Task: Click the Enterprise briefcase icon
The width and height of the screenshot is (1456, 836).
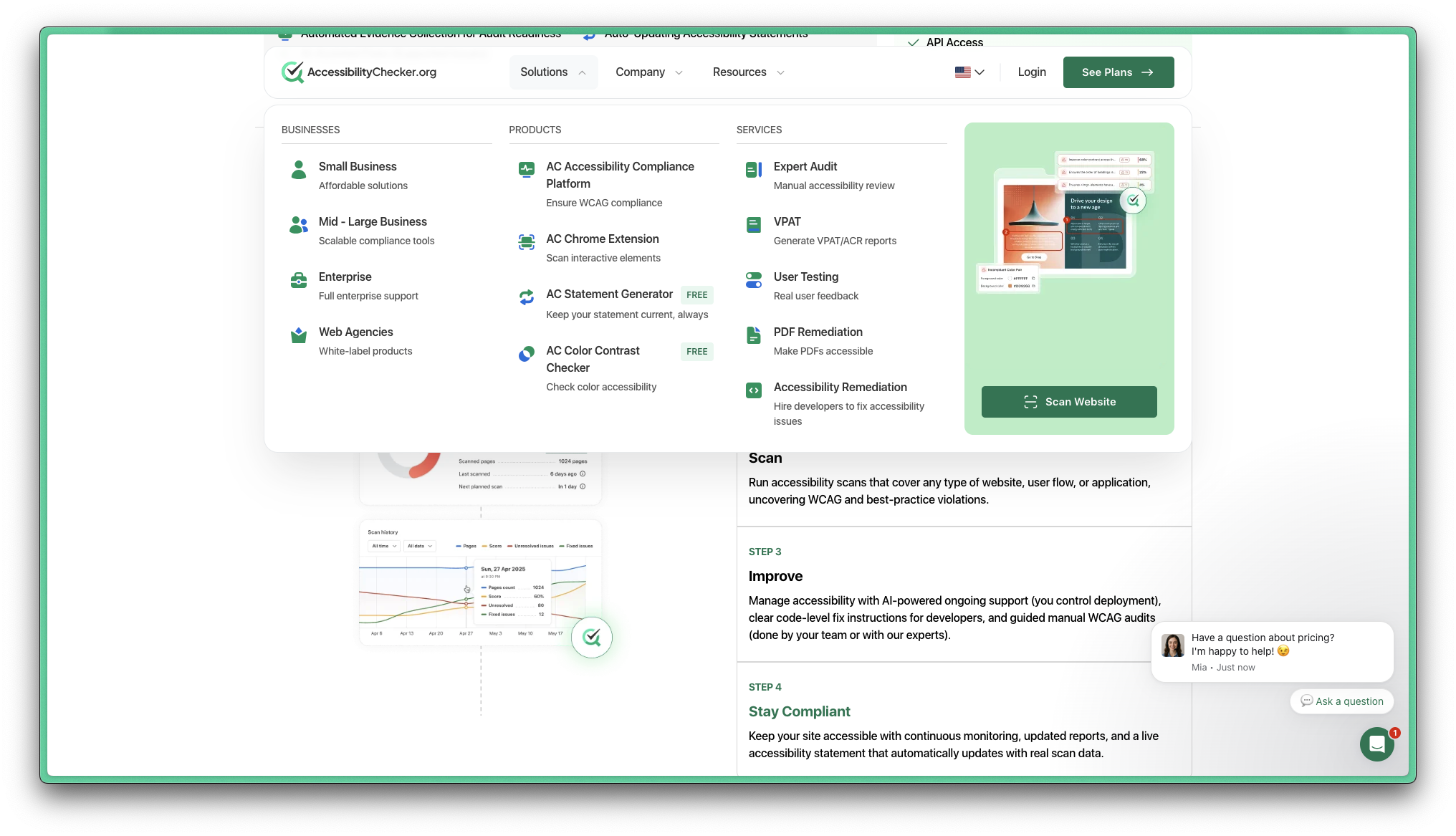Action: click(299, 280)
